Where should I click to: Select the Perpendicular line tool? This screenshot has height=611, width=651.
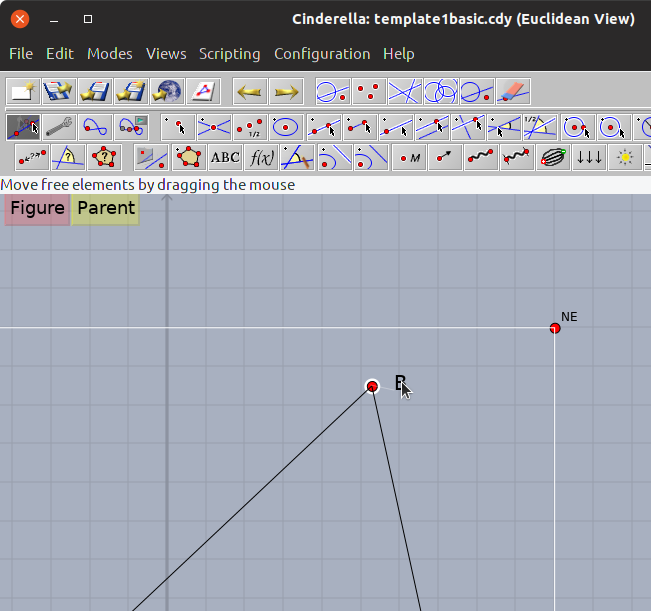coord(468,127)
